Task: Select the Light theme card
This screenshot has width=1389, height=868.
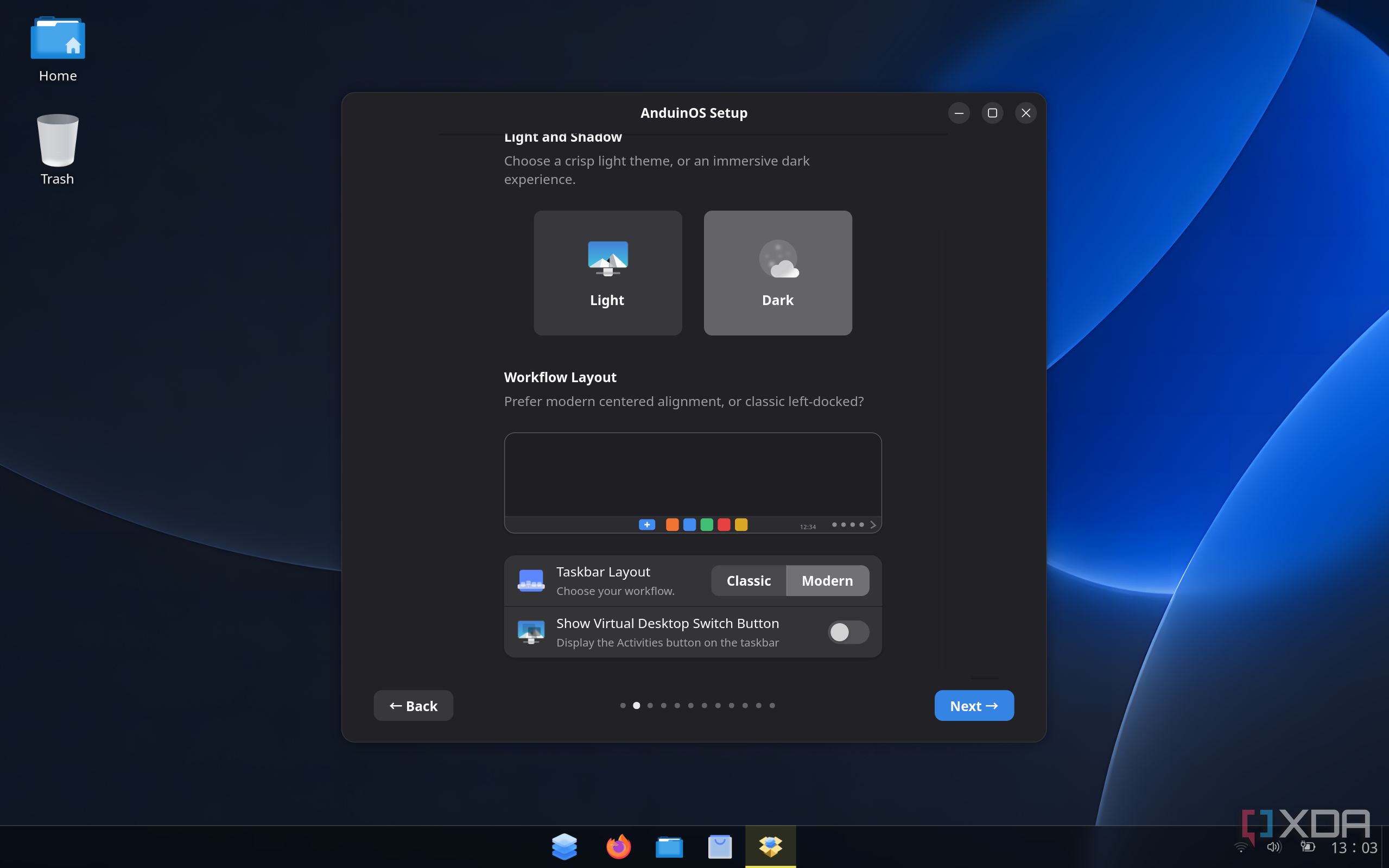Action: click(x=608, y=273)
